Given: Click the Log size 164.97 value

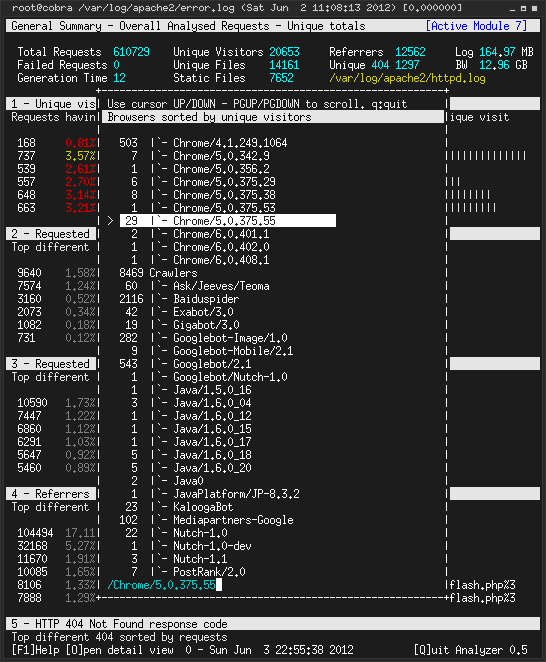Looking at the screenshot, I should point(497,52).
